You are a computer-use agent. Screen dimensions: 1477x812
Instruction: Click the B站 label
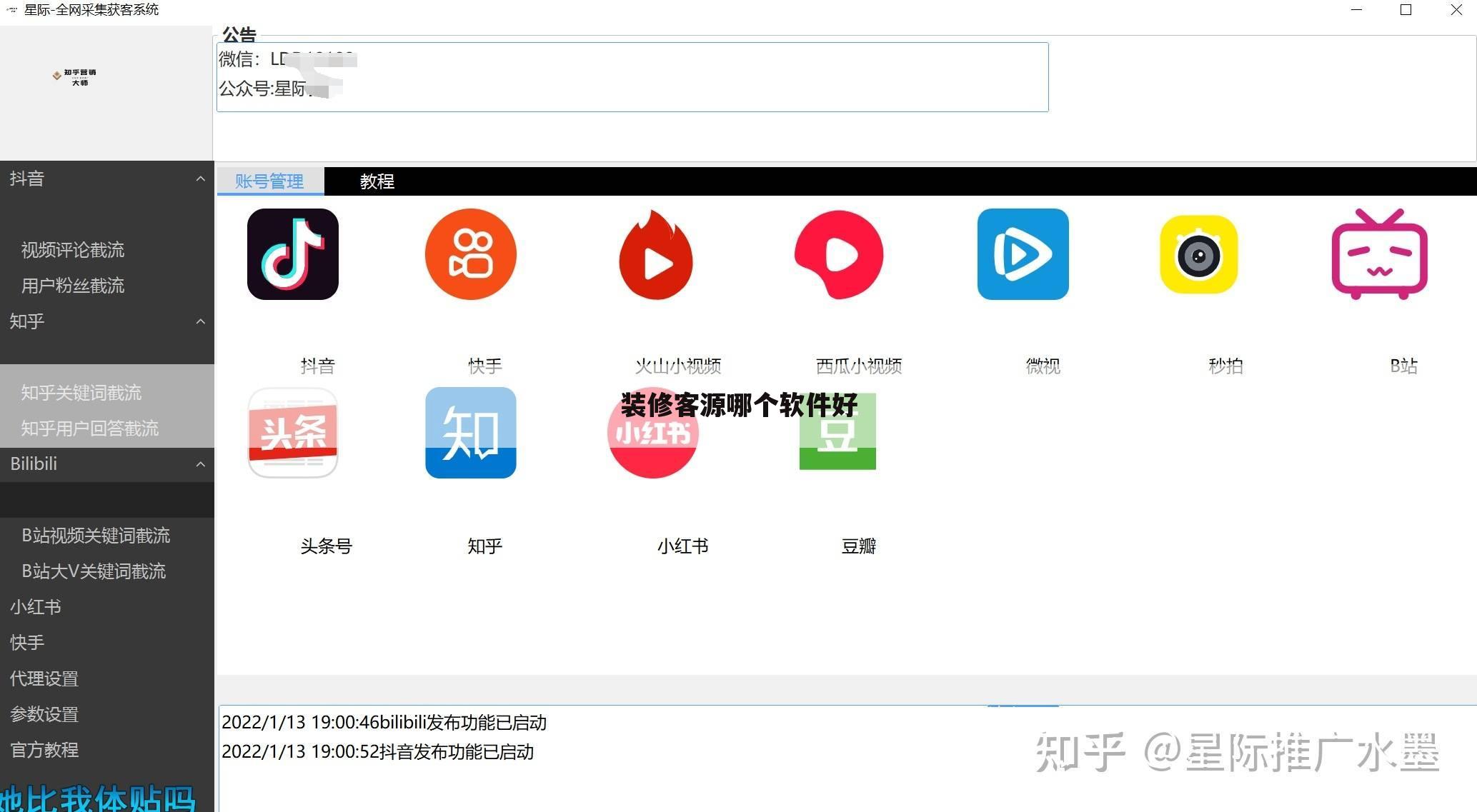coord(1404,366)
